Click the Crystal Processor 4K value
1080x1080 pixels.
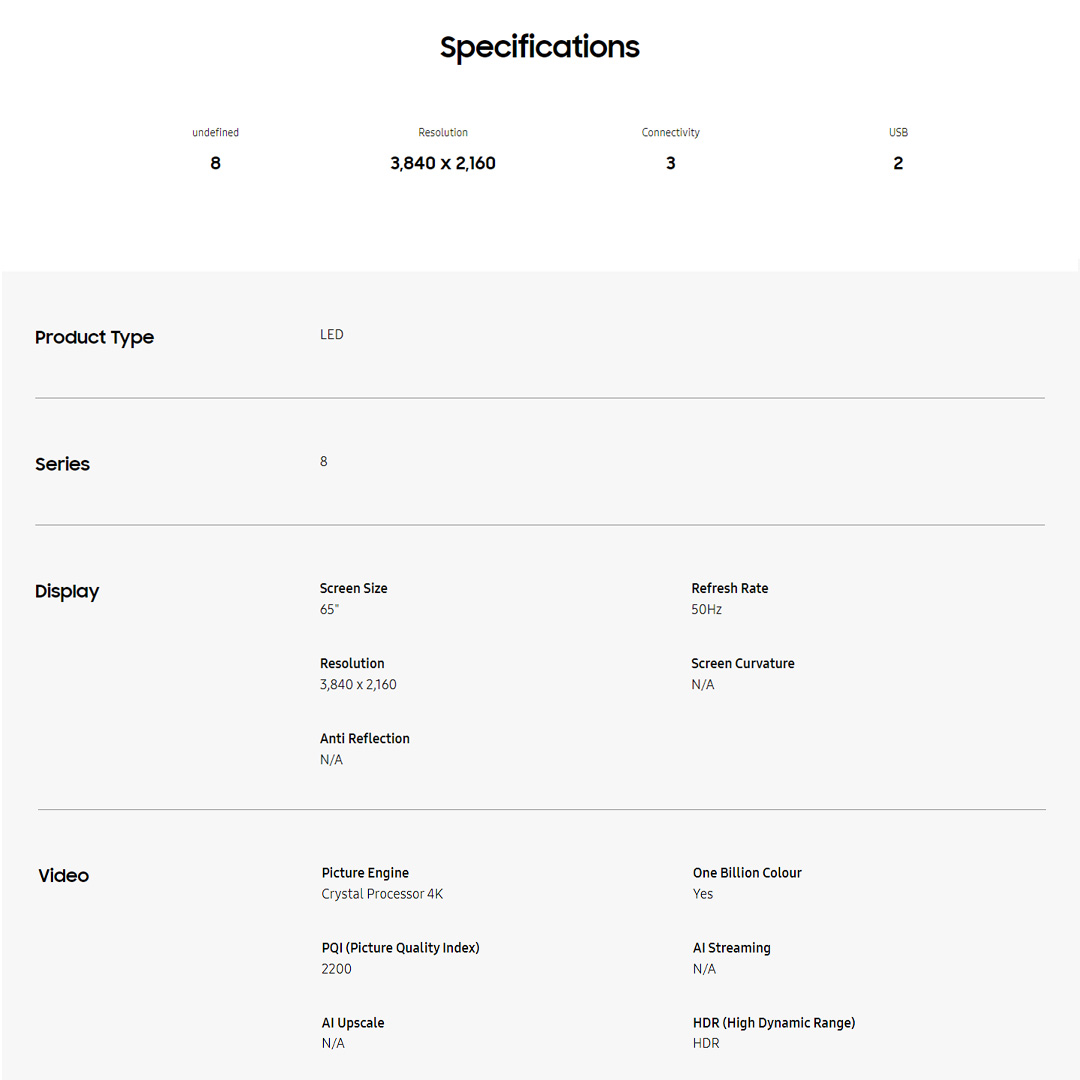(x=382, y=894)
